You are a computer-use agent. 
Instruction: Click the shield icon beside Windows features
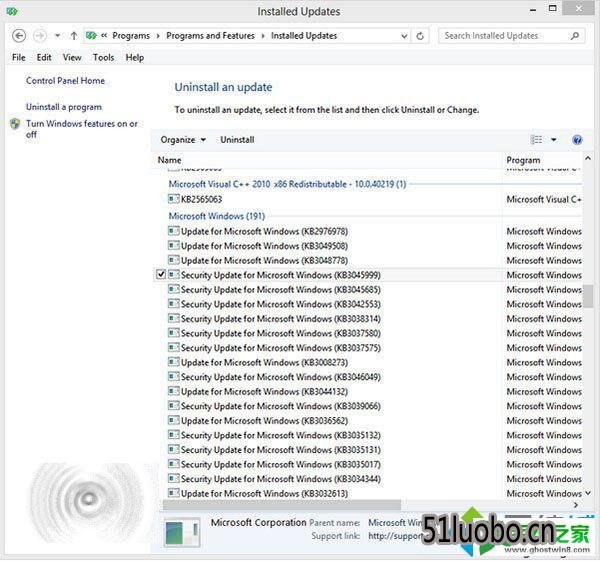point(15,124)
